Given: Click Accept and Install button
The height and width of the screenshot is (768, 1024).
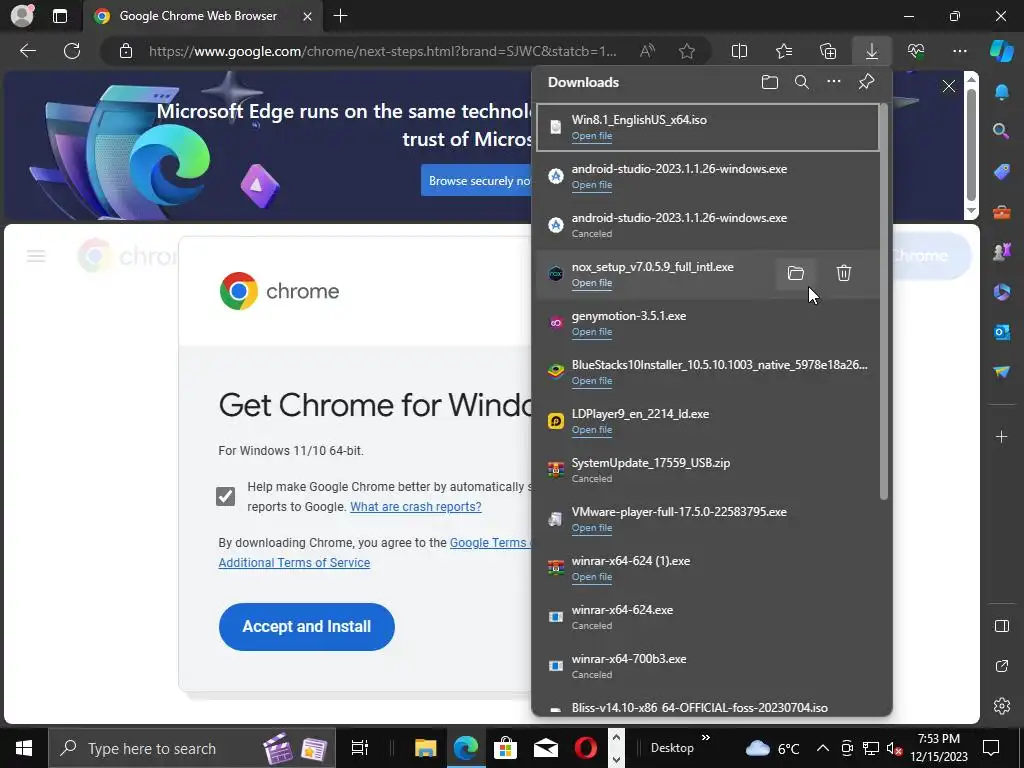Looking at the screenshot, I should 306,626.
